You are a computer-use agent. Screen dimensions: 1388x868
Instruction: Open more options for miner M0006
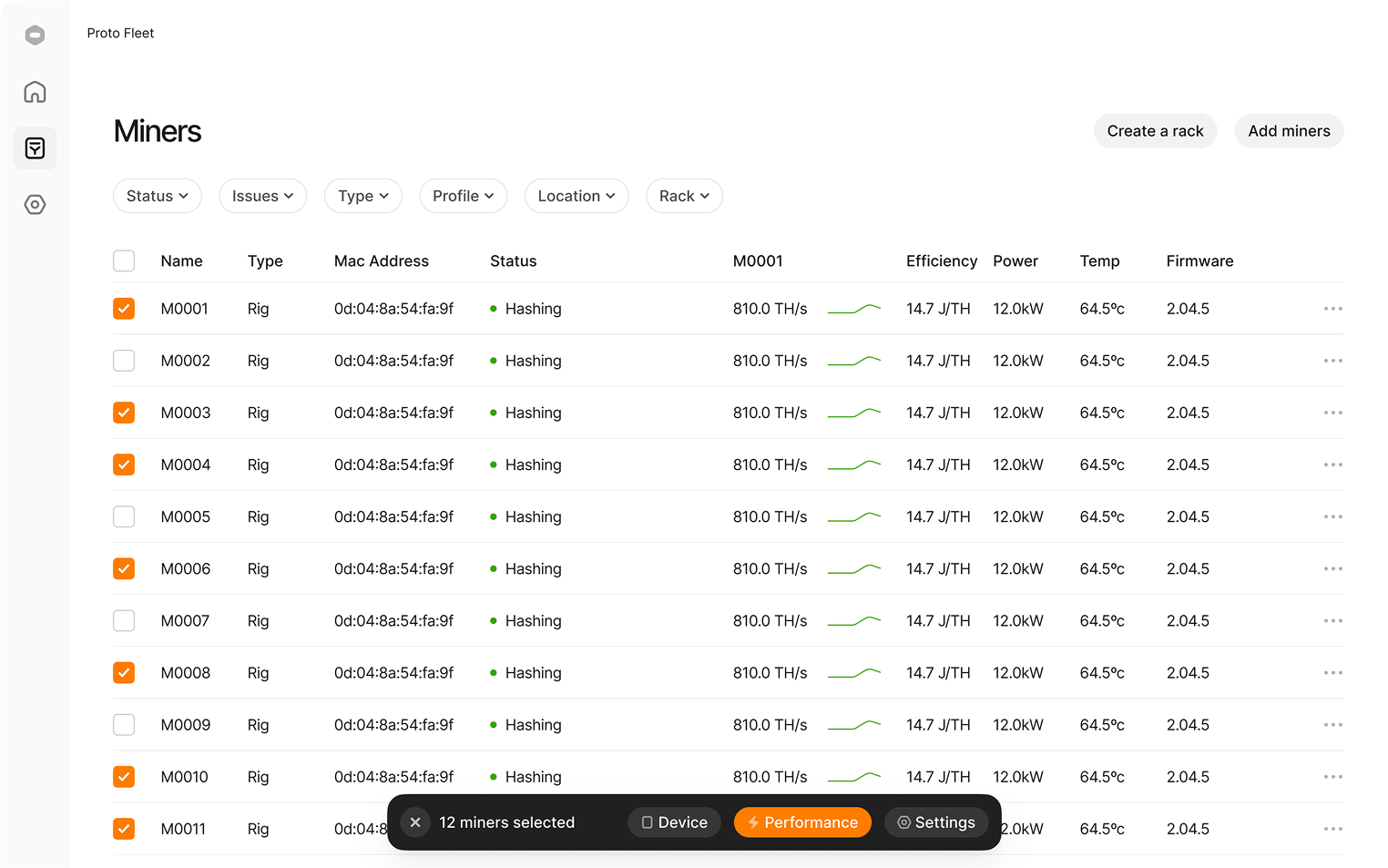coord(1333,568)
